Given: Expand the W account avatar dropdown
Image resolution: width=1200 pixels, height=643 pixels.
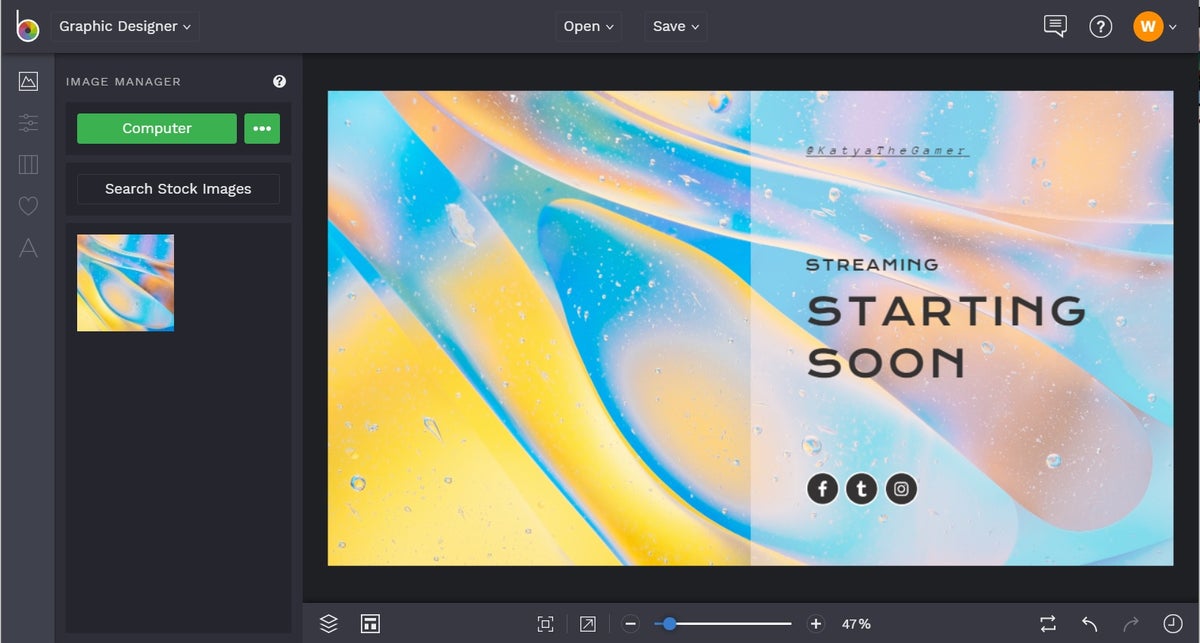Looking at the screenshot, I should (x=1152, y=26).
